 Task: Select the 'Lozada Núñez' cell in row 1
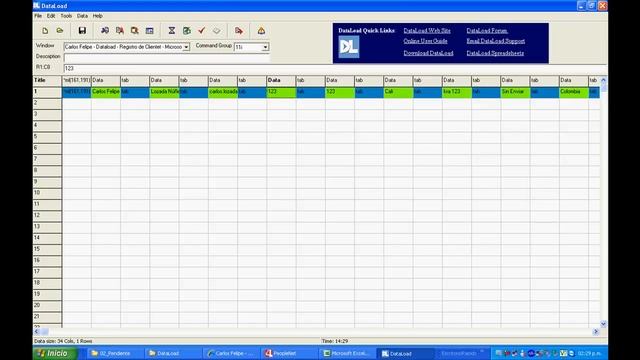[164, 92]
